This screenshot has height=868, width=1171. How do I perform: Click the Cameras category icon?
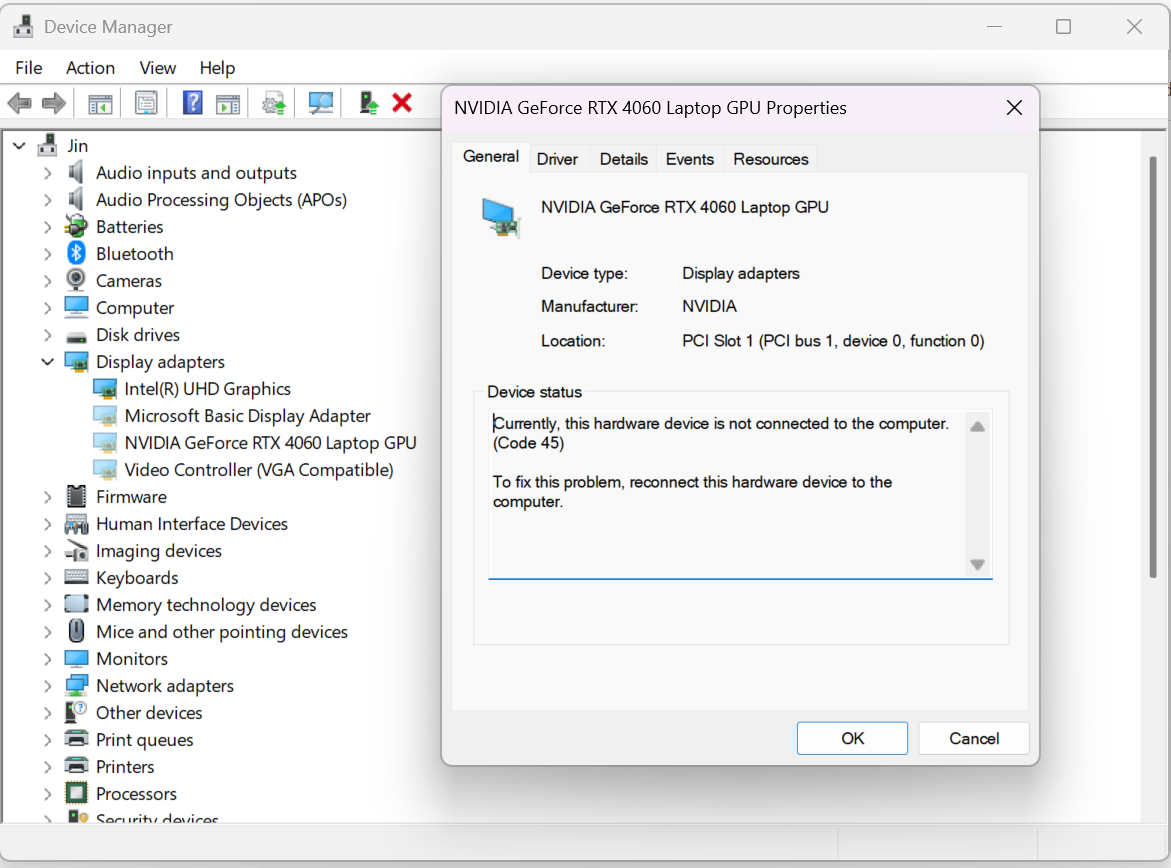76,280
